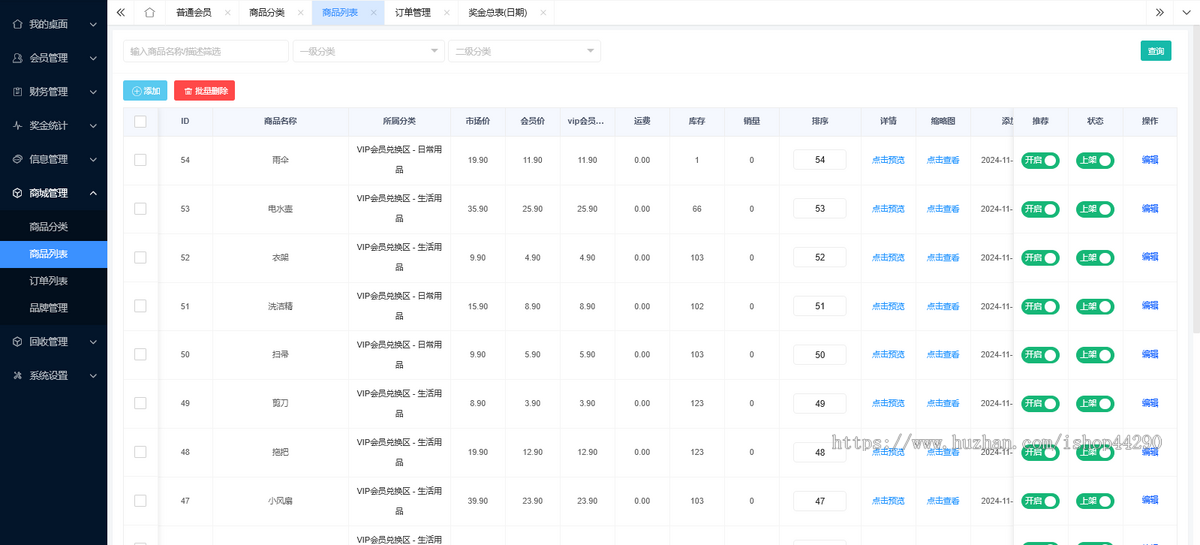Open 二级分类 dropdown
The width and height of the screenshot is (1200, 545).
coord(525,51)
